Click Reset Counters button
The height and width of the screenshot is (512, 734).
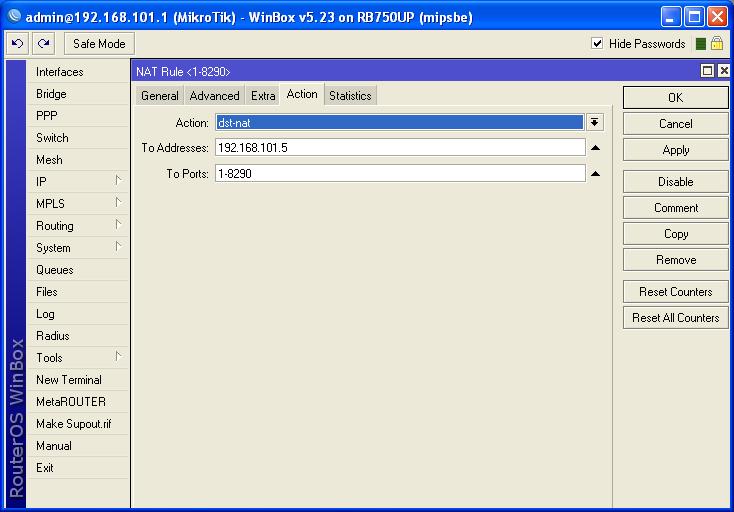675,292
